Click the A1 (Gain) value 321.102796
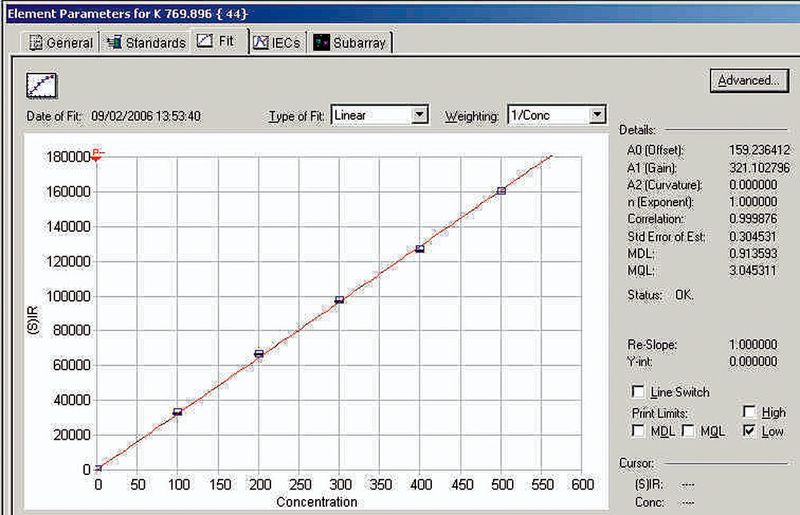The height and width of the screenshot is (515, 800). coord(759,167)
